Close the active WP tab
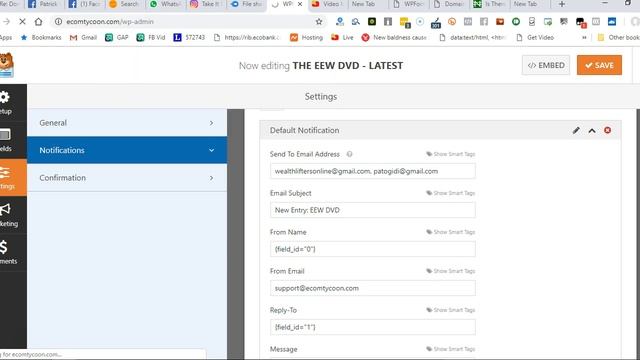640x360 pixels. (x=300, y=4)
